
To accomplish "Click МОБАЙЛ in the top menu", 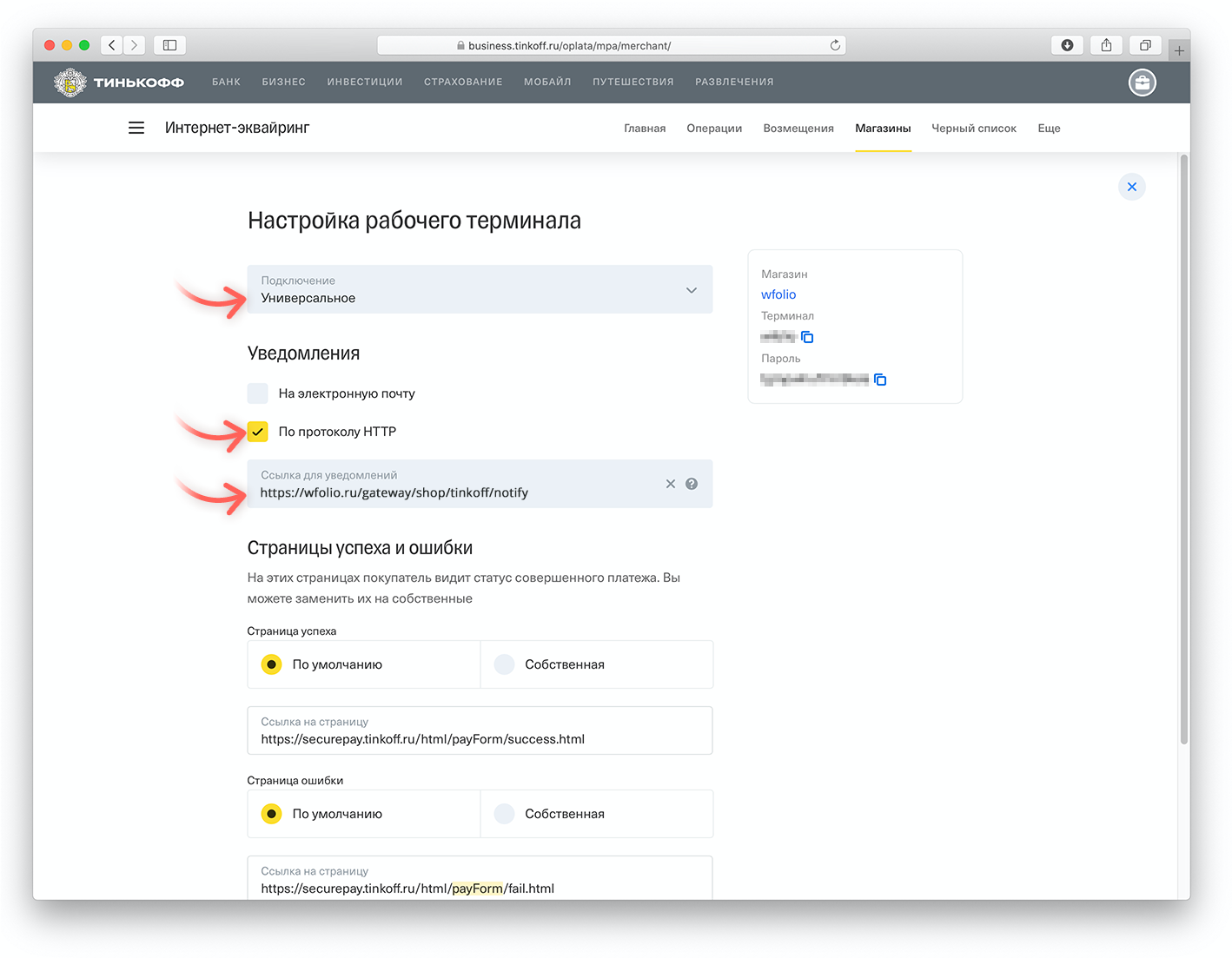I will click(547, 82).
